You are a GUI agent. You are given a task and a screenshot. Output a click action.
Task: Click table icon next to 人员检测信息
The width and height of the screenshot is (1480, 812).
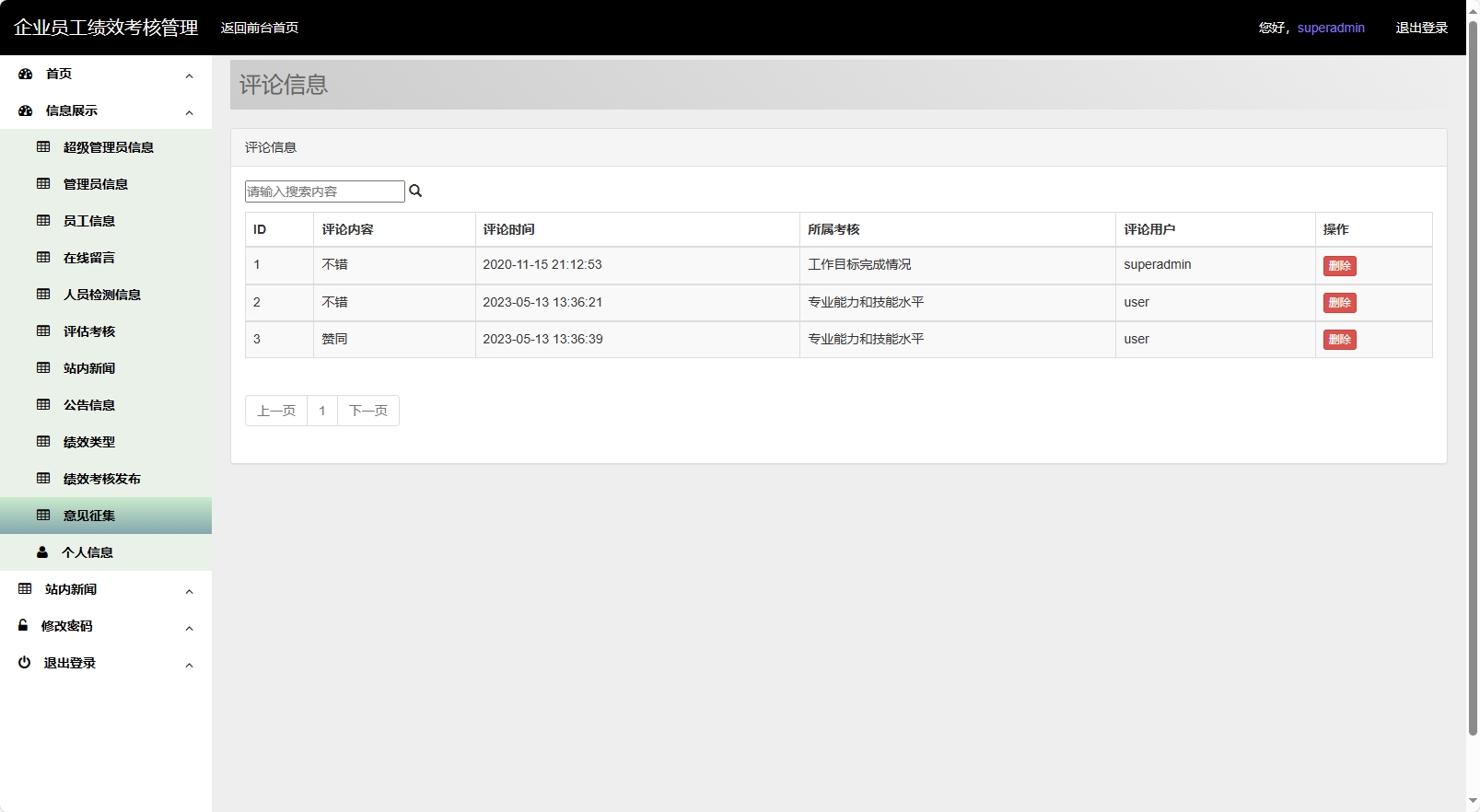(43, 295)
